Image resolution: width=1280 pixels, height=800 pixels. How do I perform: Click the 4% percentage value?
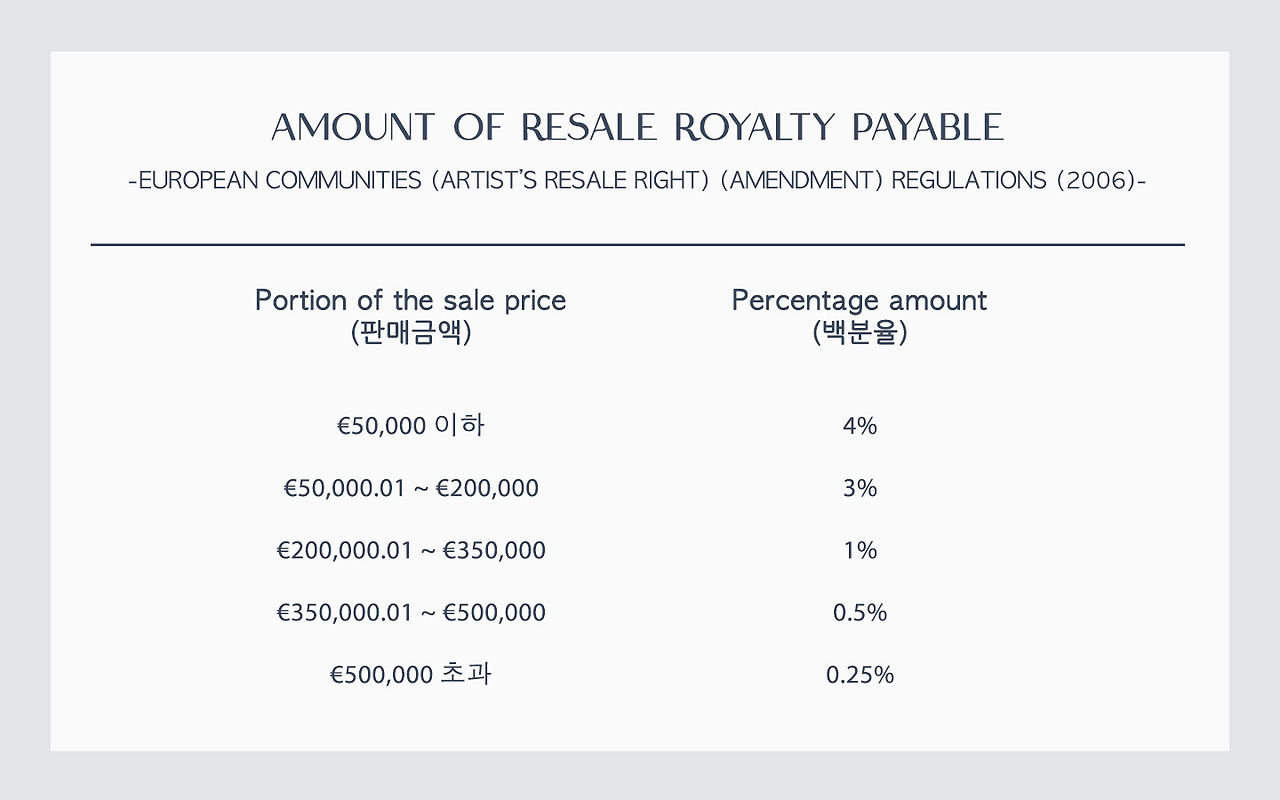click(860, 426)
